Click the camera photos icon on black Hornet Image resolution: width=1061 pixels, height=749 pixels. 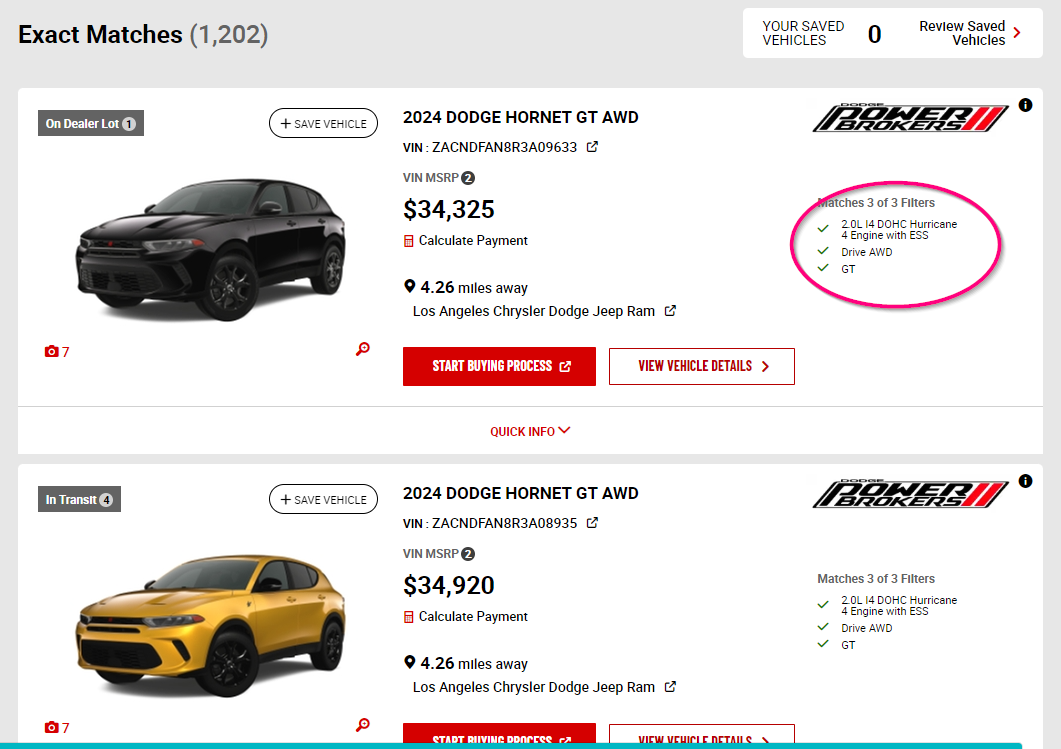click(x=52, y=352)
